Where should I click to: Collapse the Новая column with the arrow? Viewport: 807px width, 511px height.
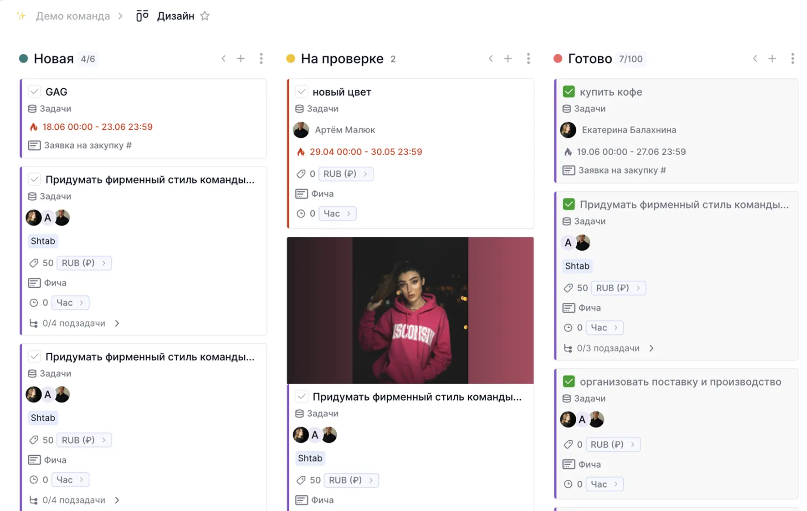pos(223,59)
